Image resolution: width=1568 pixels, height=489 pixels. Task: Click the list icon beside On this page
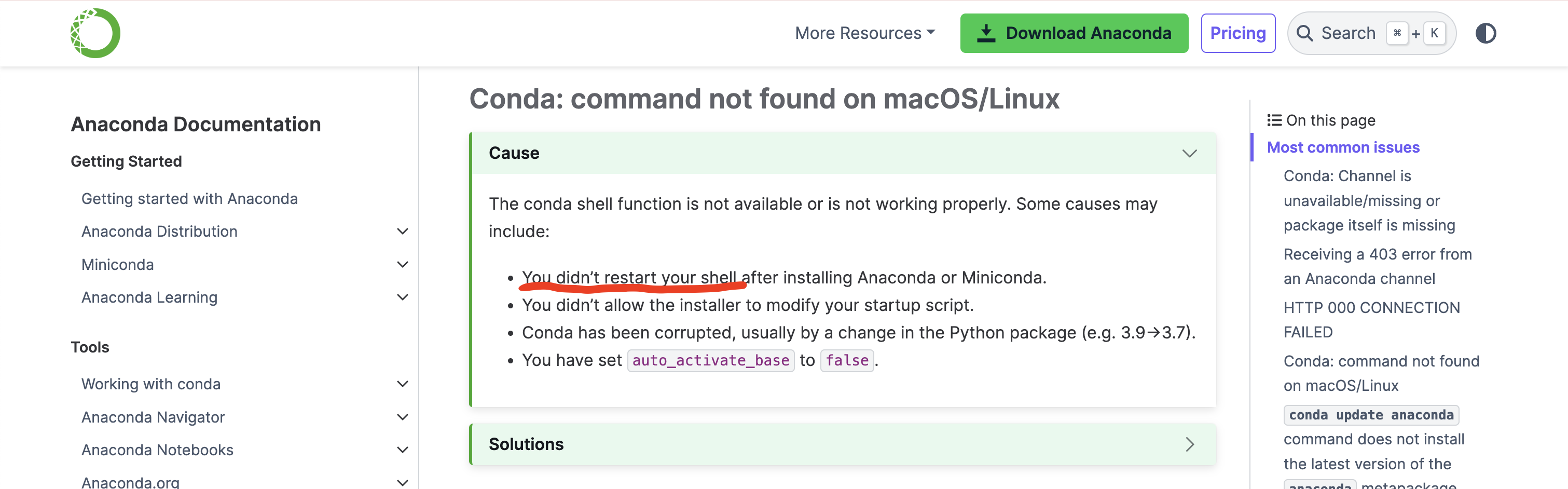point(1274,120)
